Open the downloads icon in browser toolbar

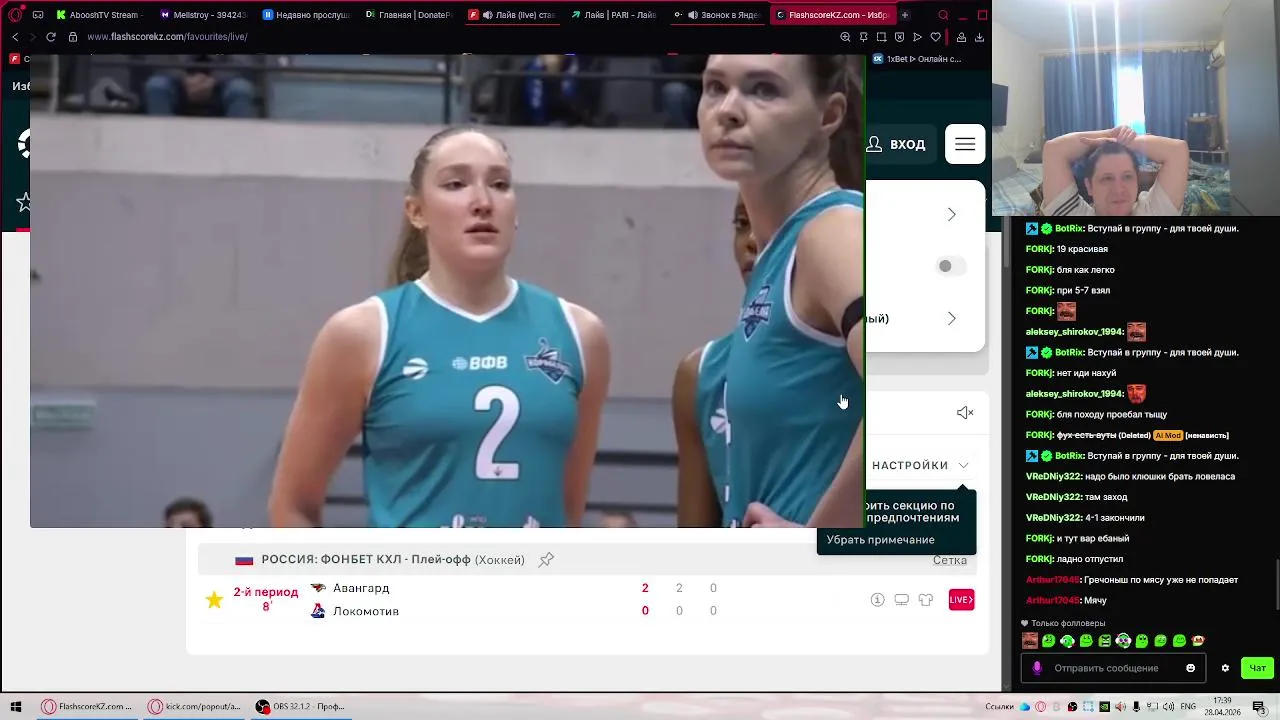click(x=979, y=37)
